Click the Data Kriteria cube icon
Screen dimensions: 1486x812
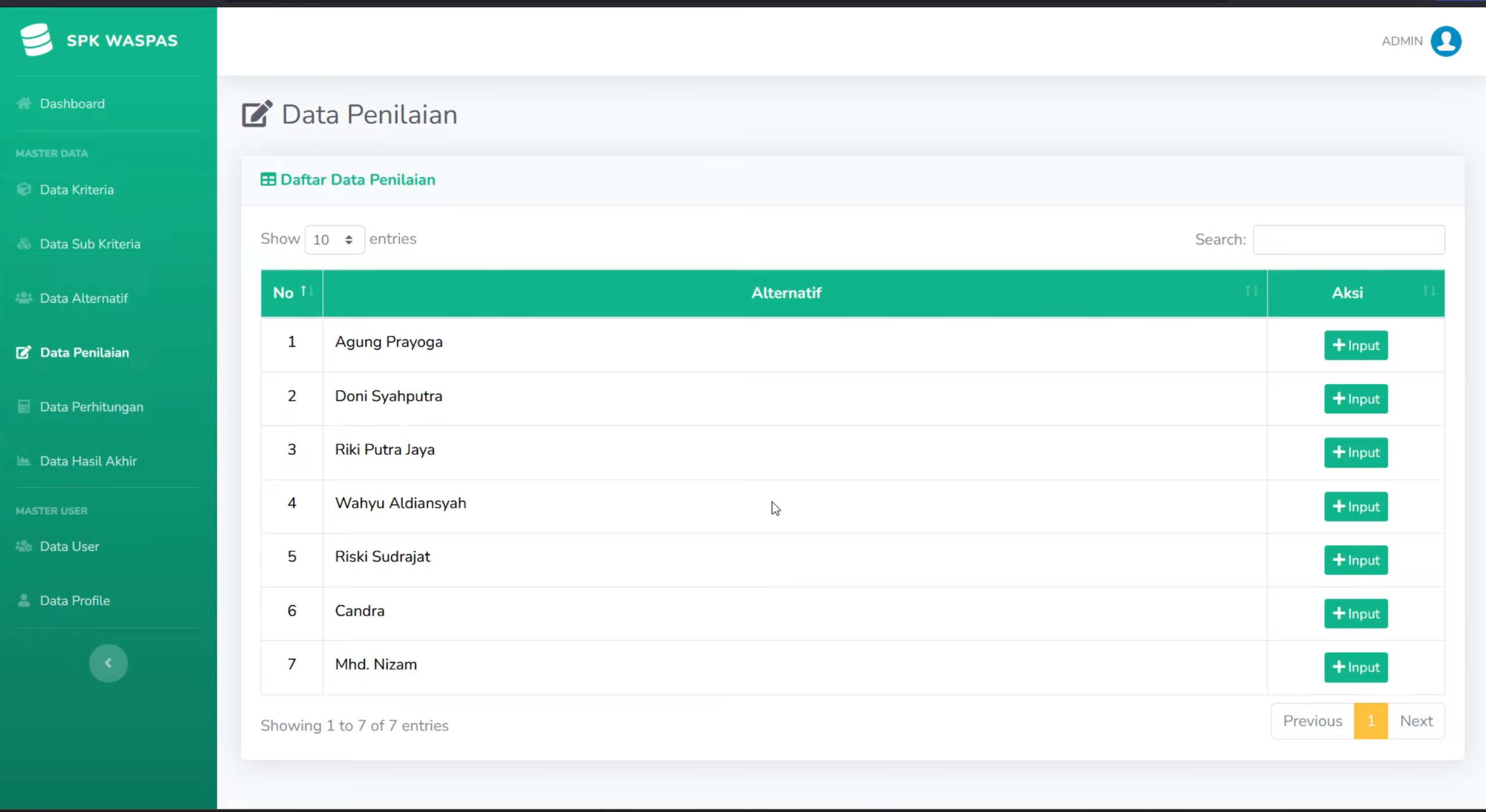click(24, 189)
